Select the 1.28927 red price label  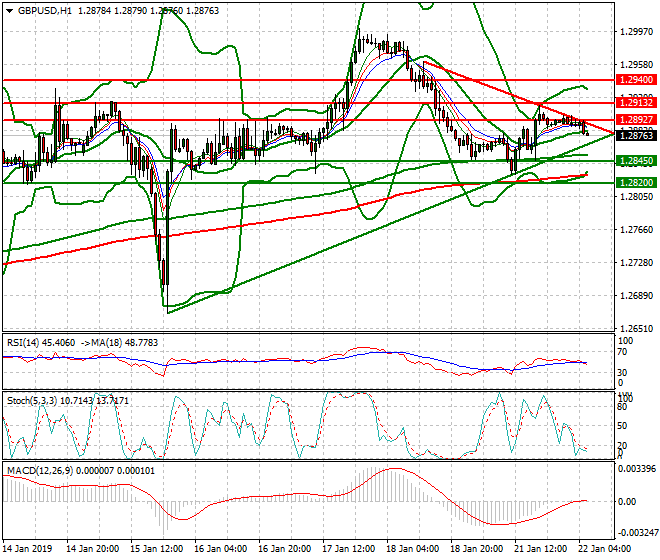[636, 120]
